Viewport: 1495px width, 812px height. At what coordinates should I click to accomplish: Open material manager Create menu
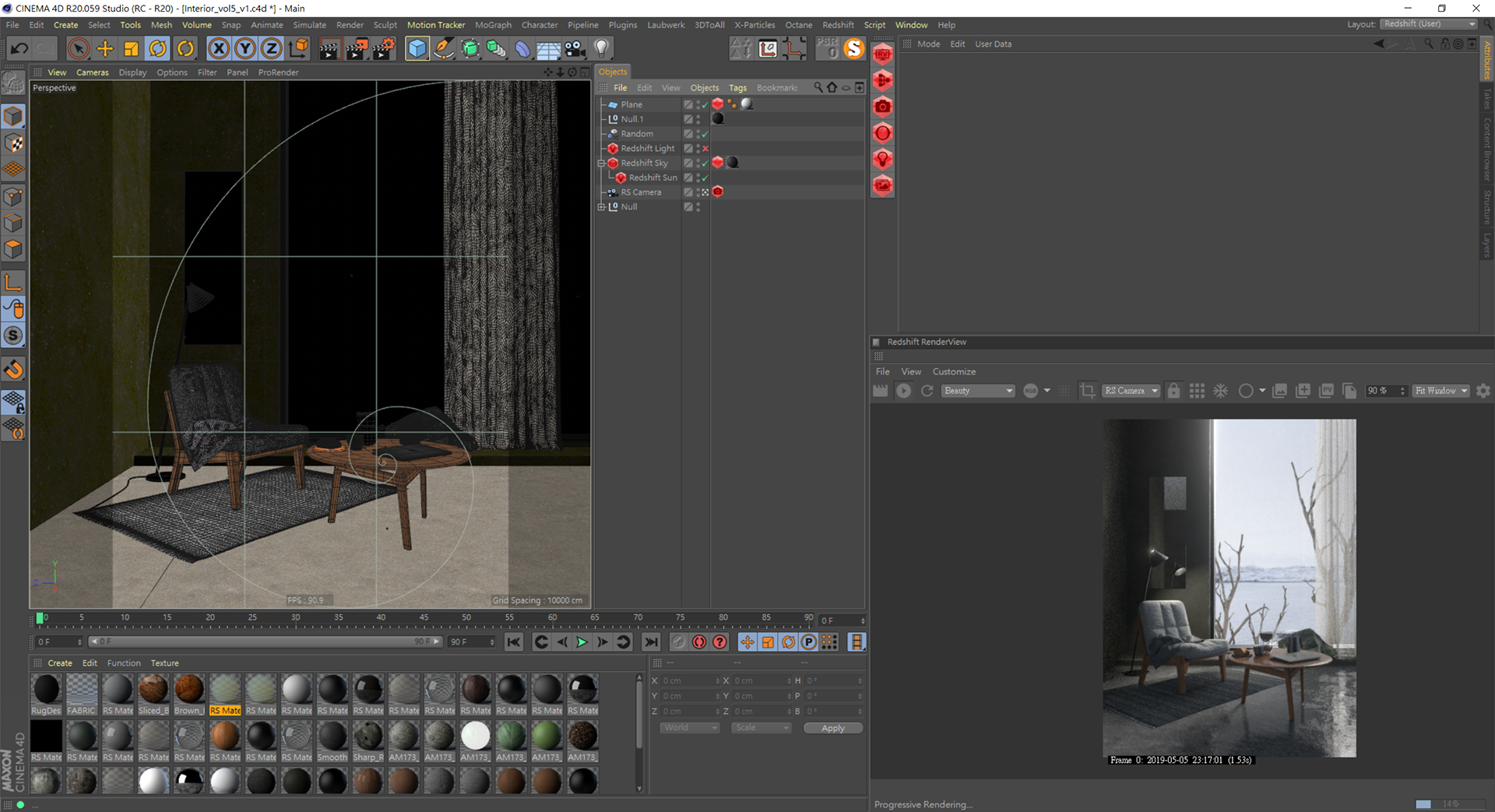tap(60, 663)
